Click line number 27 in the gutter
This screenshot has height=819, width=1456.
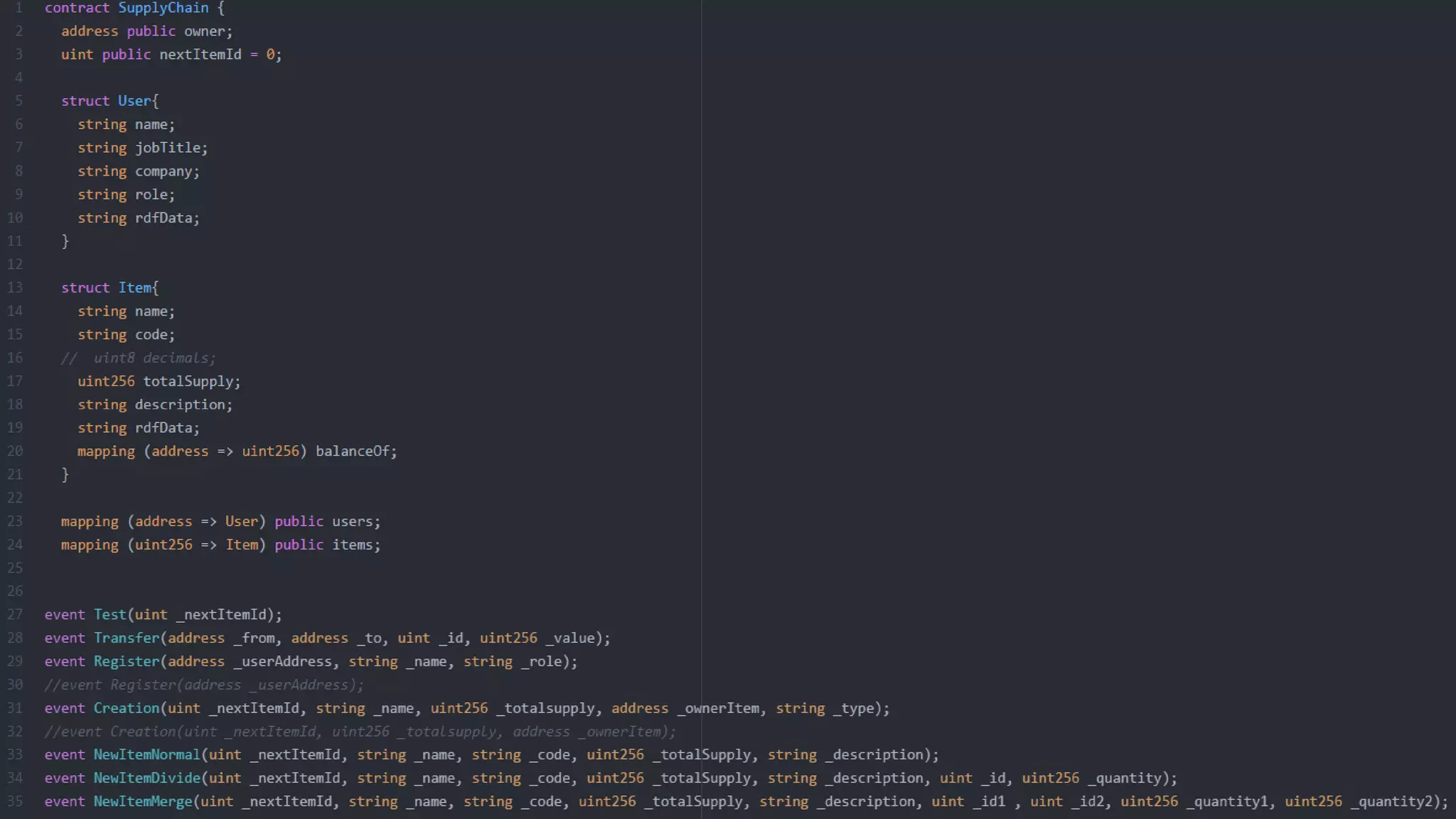pos(15,615)
